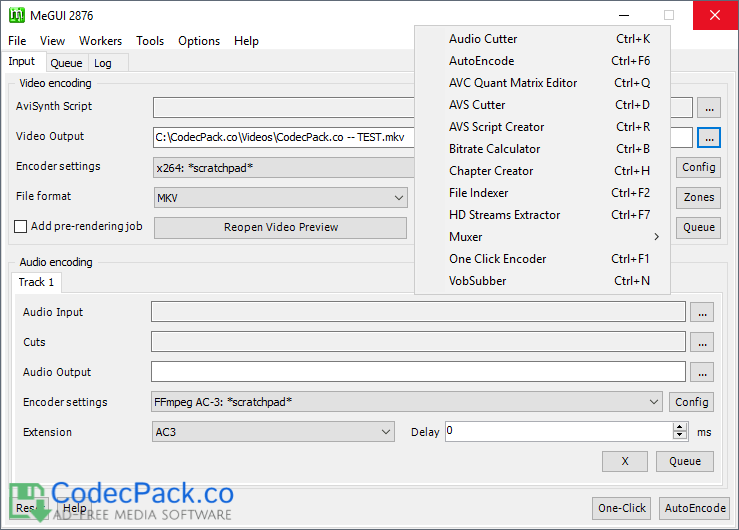
Task: Open FFmpeg AC-3 encoder settings dropdown
Action: click(x=407, y=402)
